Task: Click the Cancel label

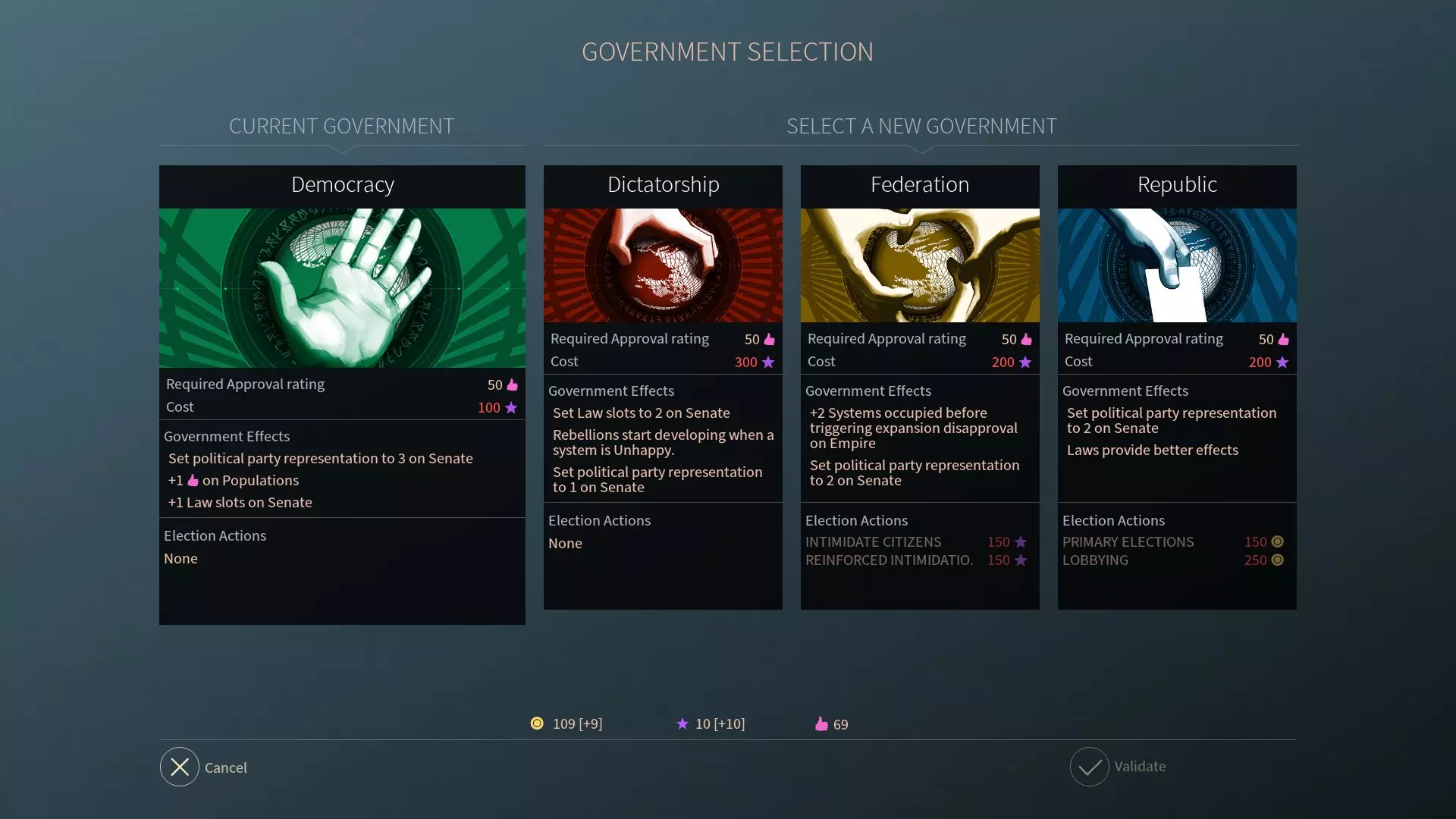Action: pos(226,767)
